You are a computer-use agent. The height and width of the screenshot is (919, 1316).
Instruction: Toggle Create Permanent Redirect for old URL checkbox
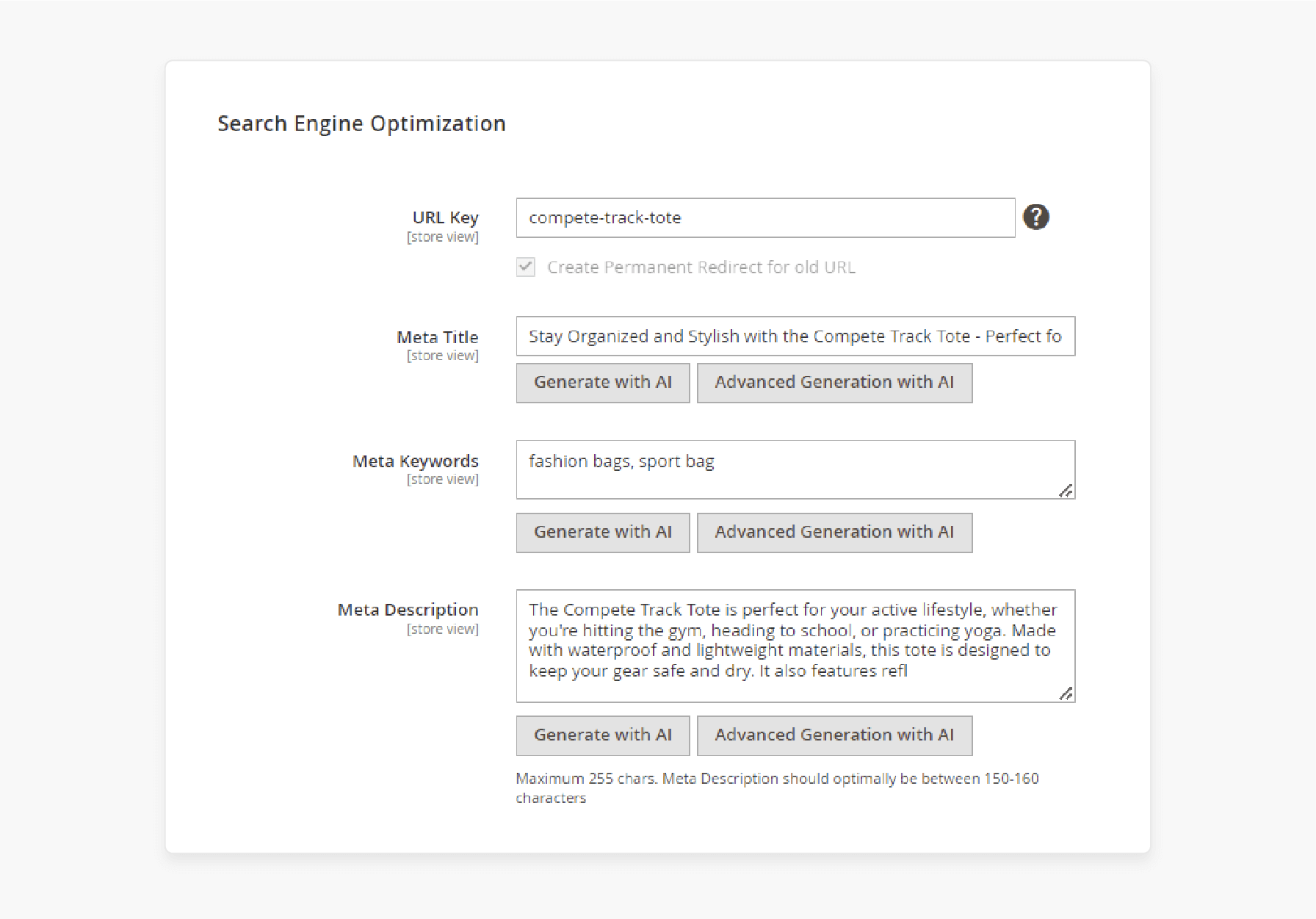[x=526, y=267]
